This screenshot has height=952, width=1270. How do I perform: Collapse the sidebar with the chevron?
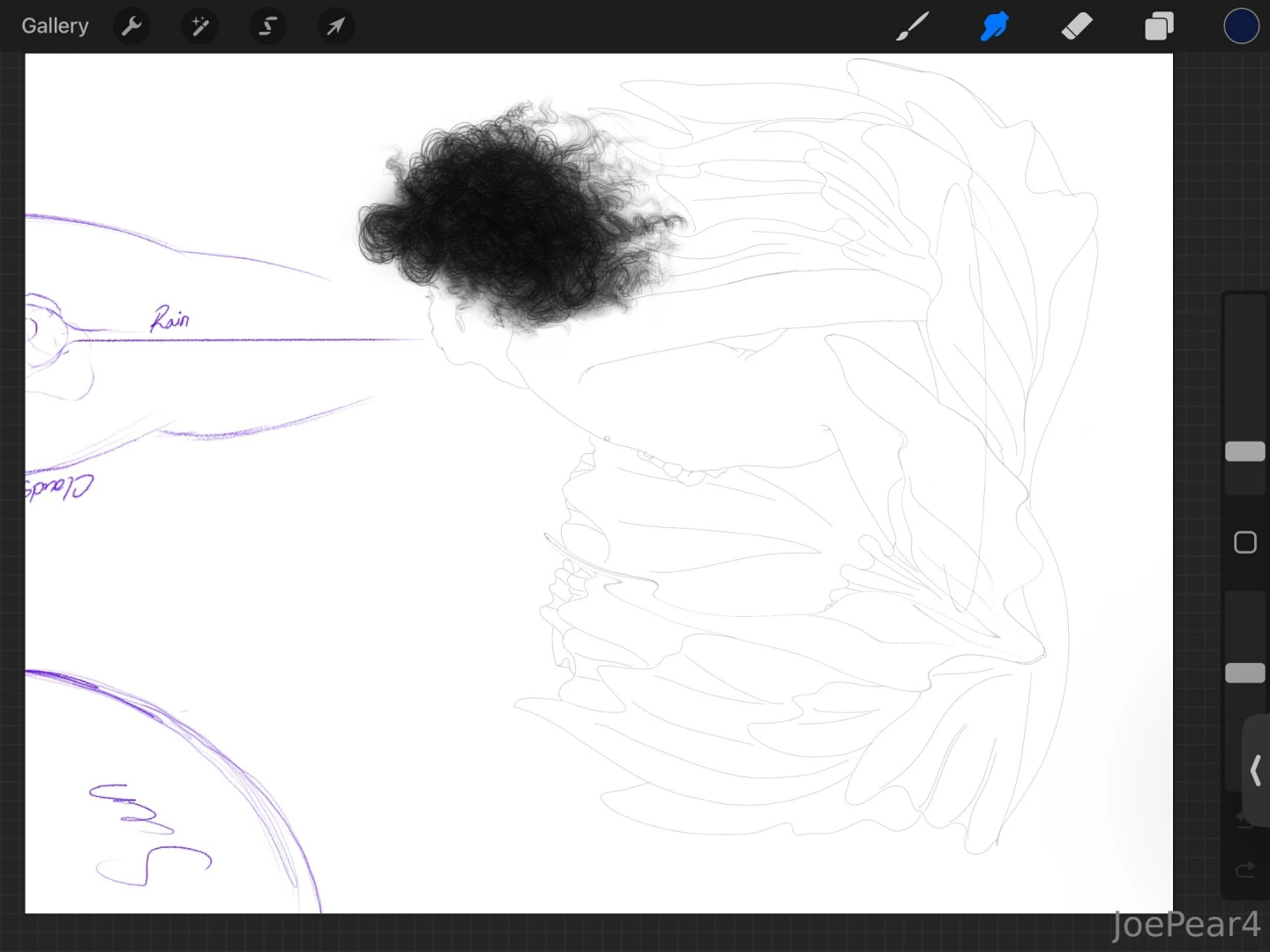tap(1256, 769)
